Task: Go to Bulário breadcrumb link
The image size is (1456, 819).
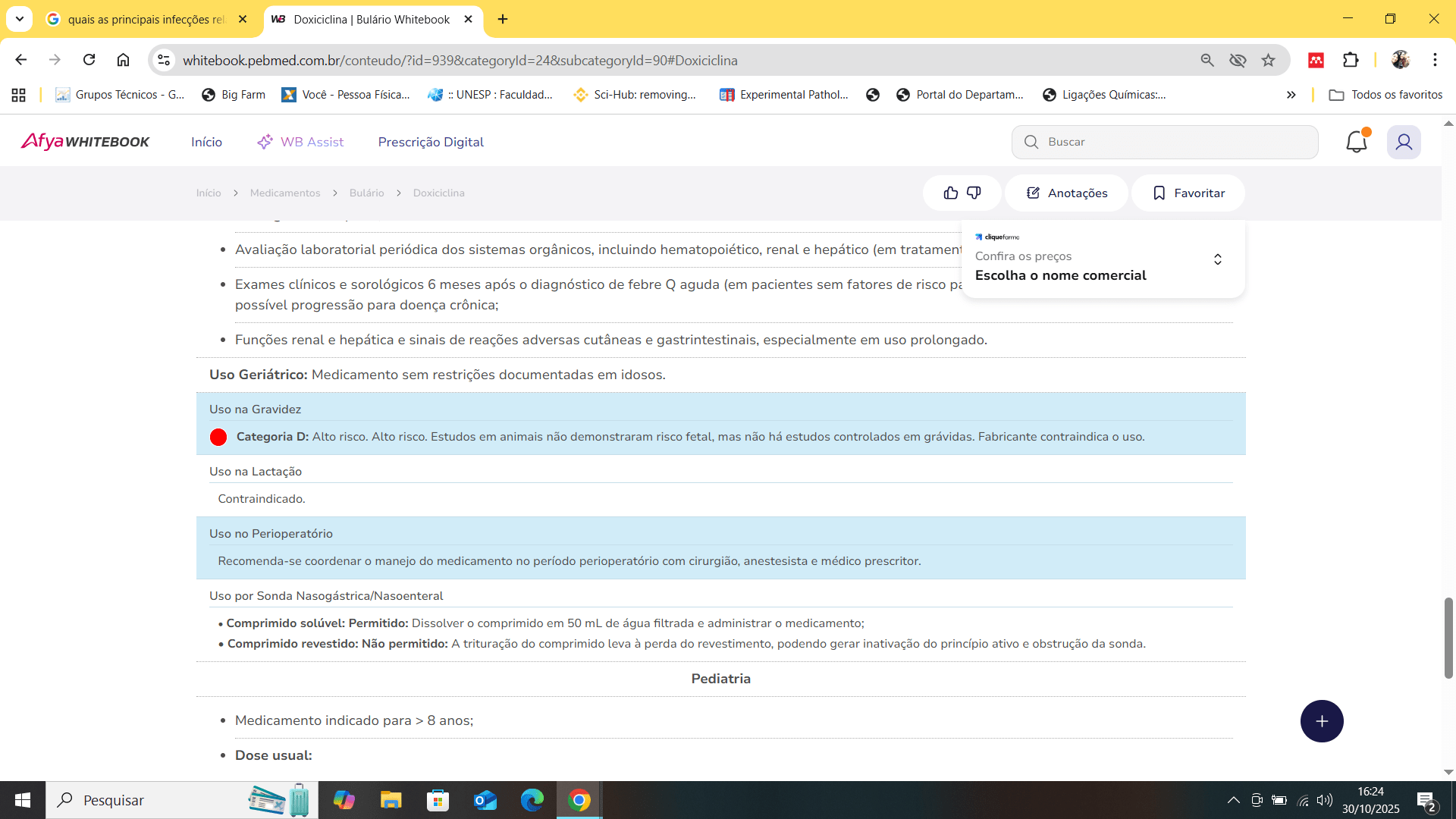Action: point(366,193)
